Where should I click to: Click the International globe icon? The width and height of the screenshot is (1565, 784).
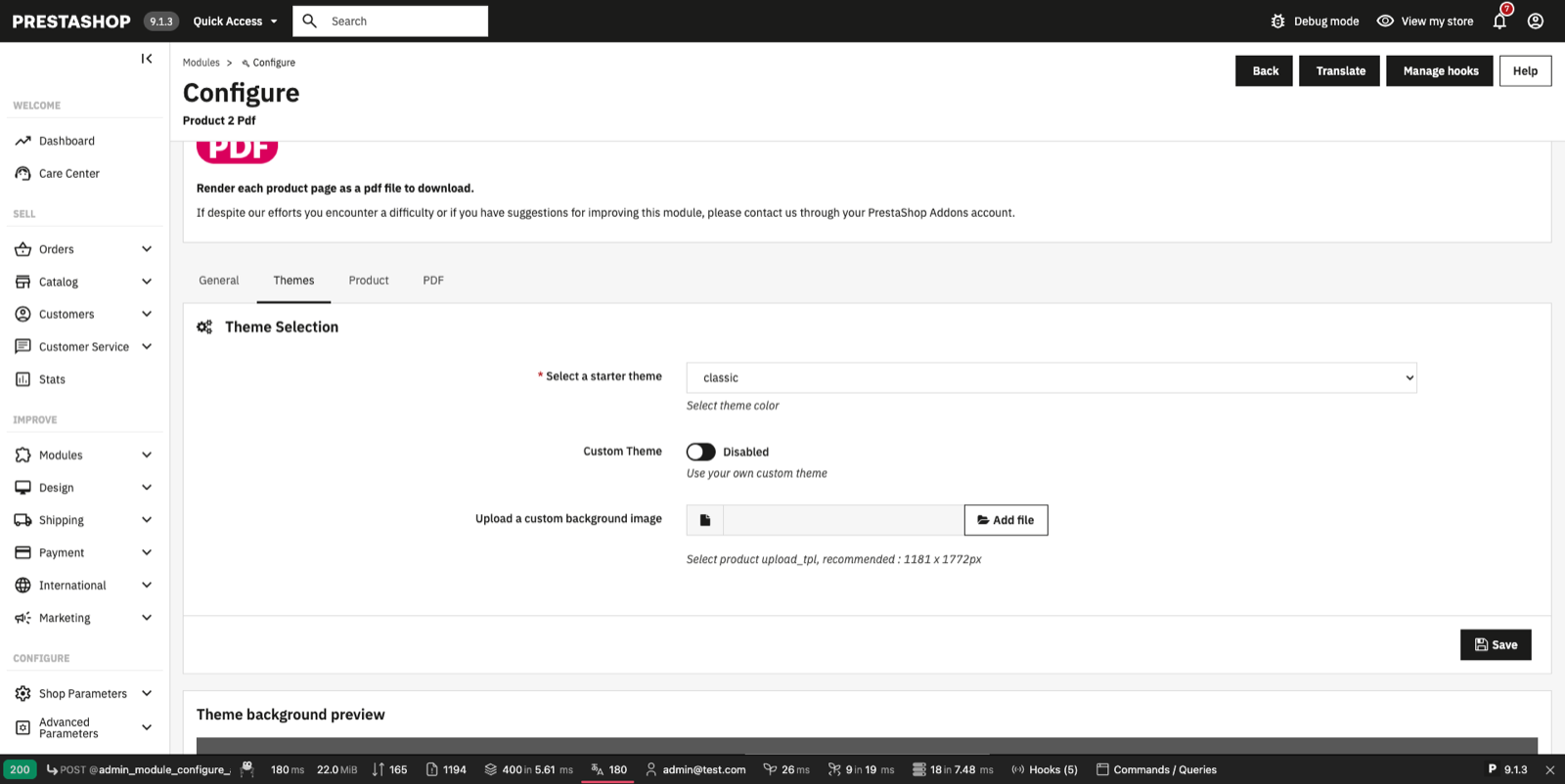tap(22, 586)
